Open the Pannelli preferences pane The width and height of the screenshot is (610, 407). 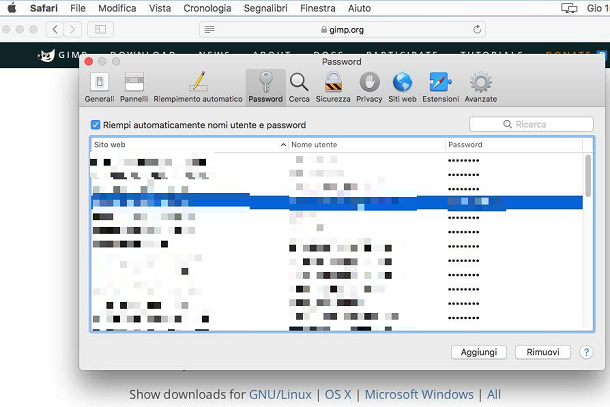point(134,88)
